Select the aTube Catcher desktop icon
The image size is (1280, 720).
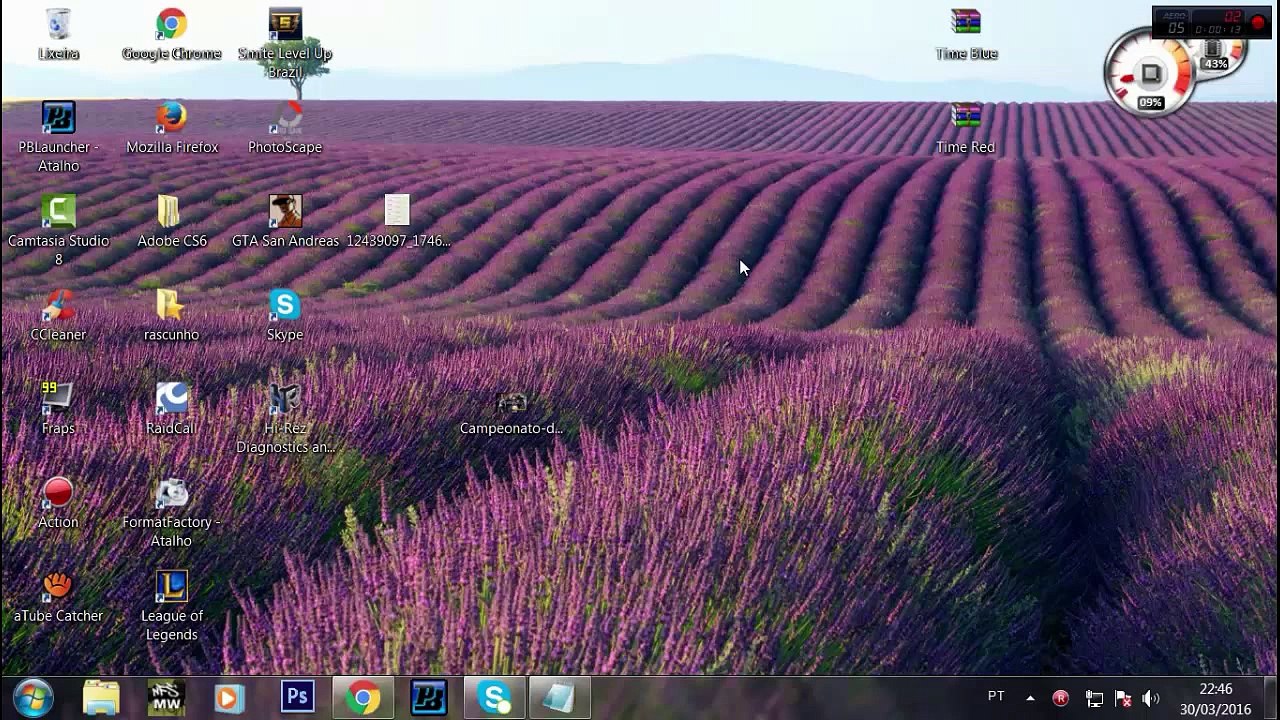tap(58, 597)
